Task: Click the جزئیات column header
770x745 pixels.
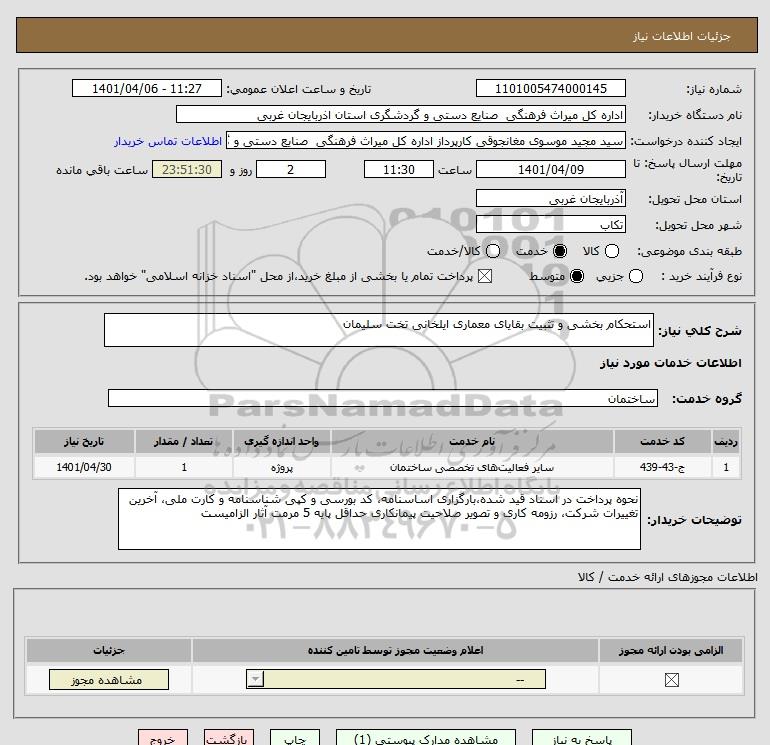Action: 109,650
